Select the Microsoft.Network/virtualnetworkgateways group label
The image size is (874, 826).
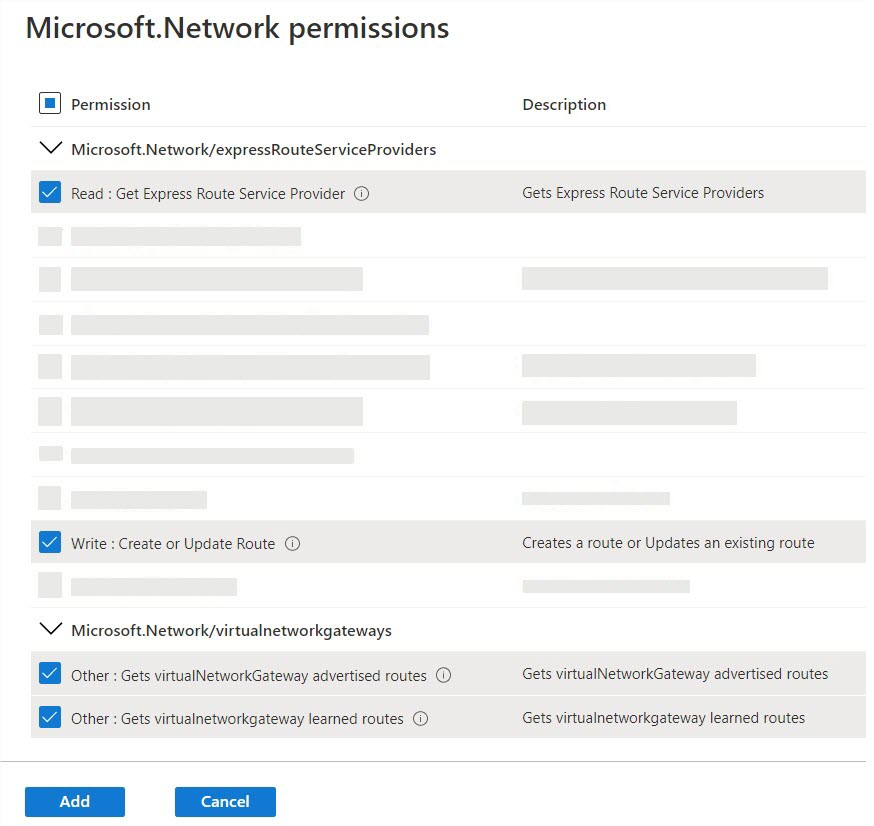pos(231,631)
